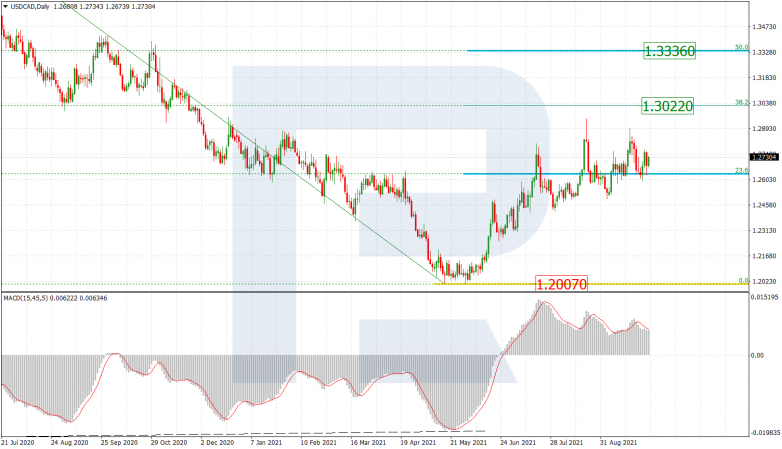Click the 1.20070 low price label
This screenshot has width=782, height=449.
pyautogui.click(x=561, y=284)
